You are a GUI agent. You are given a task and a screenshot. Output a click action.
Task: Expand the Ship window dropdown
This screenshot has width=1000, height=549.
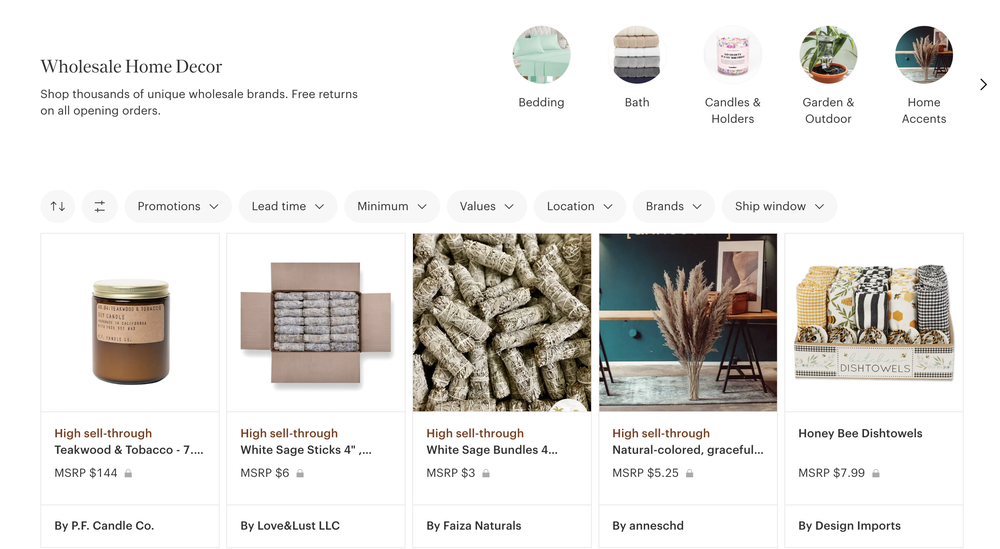(x=779, y=206)
